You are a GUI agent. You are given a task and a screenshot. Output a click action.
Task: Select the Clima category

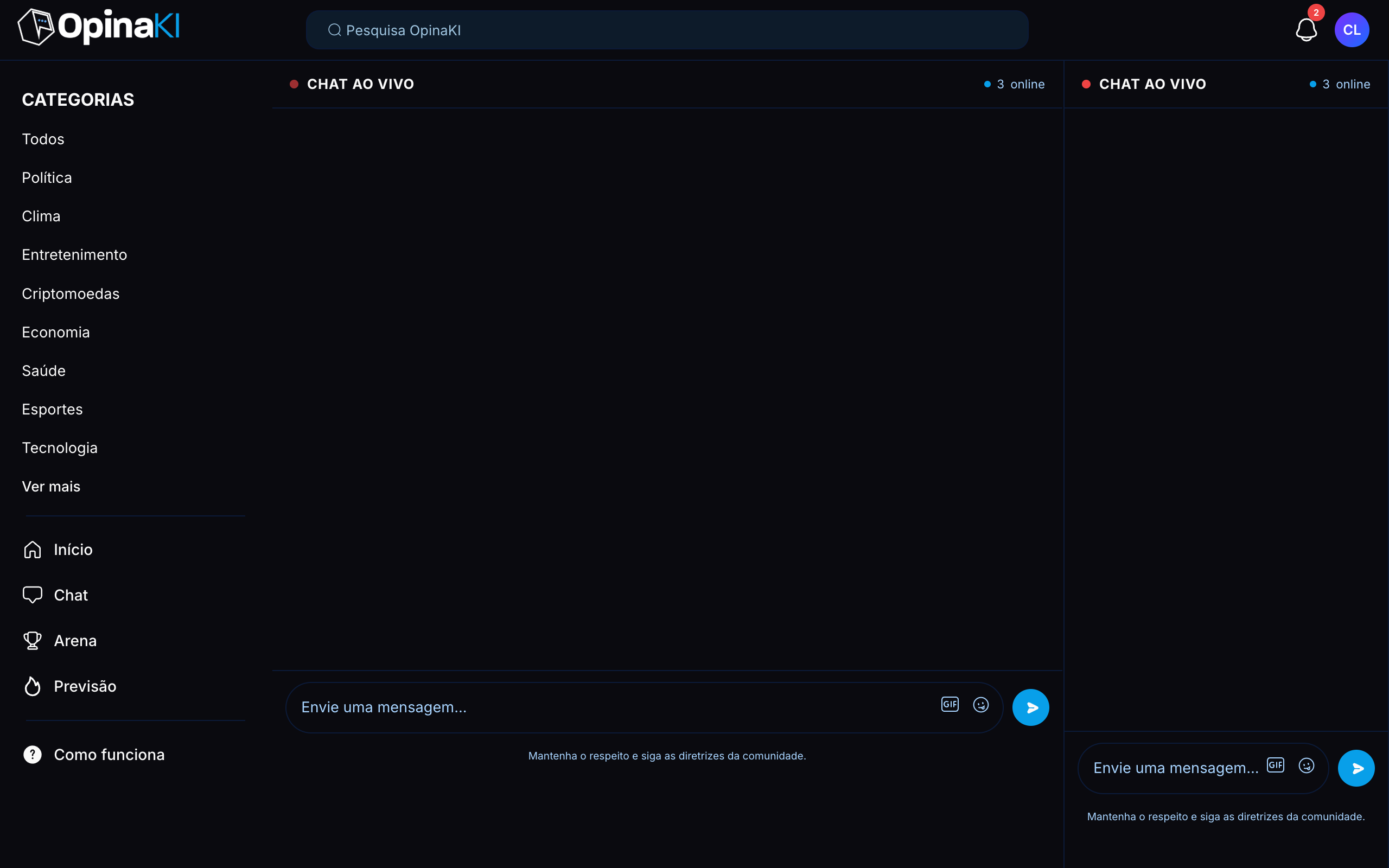click(x=41, y=216)
